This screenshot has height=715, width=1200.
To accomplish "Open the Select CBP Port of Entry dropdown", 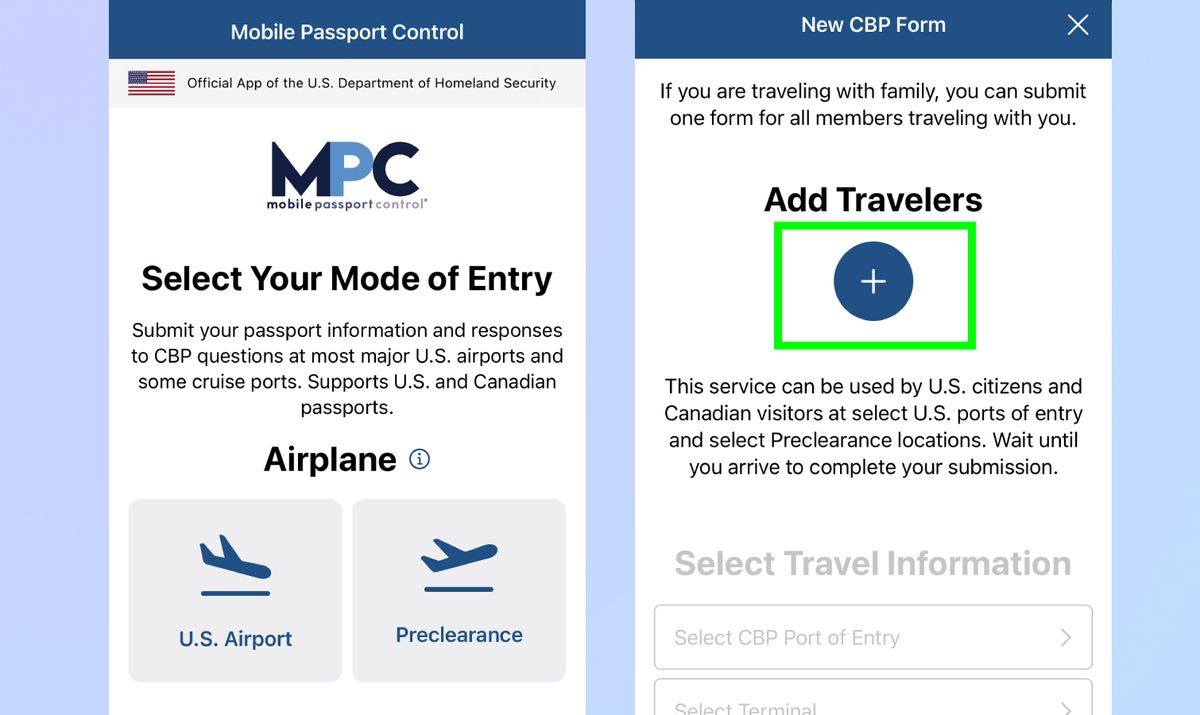I will pyautogui.click(x=873, y=637).
